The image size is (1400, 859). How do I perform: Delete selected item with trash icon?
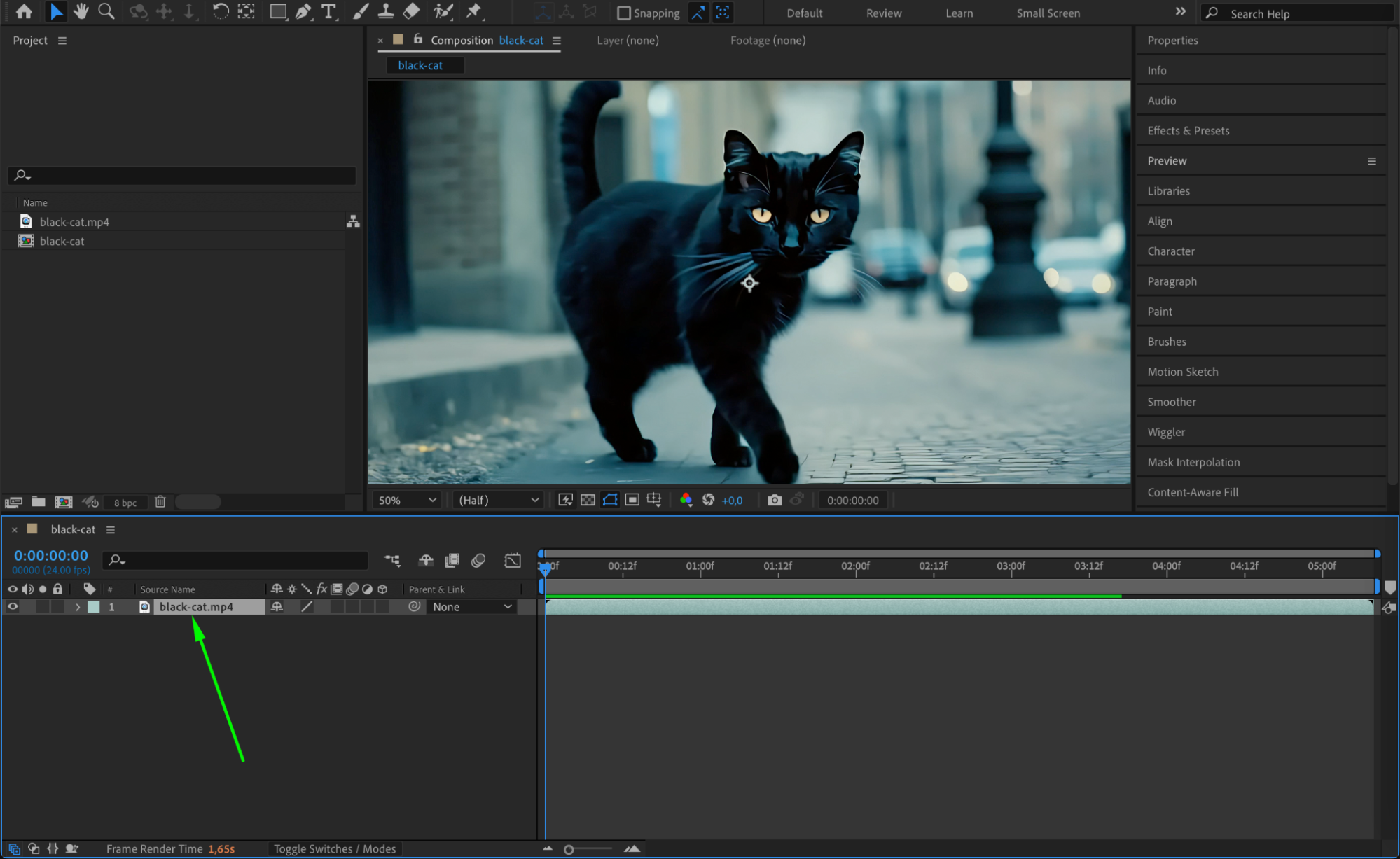click(x=160, y=502)
